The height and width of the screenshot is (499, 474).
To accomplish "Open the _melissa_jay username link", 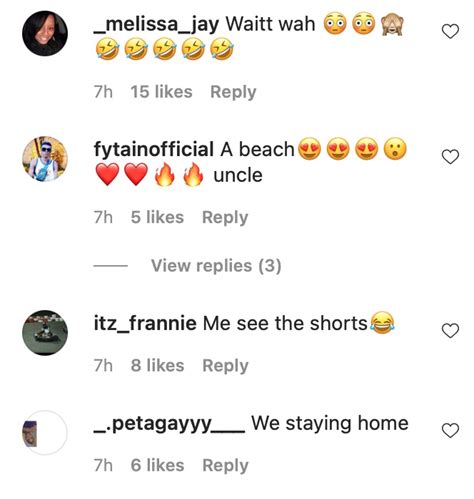I will (156, 25).
